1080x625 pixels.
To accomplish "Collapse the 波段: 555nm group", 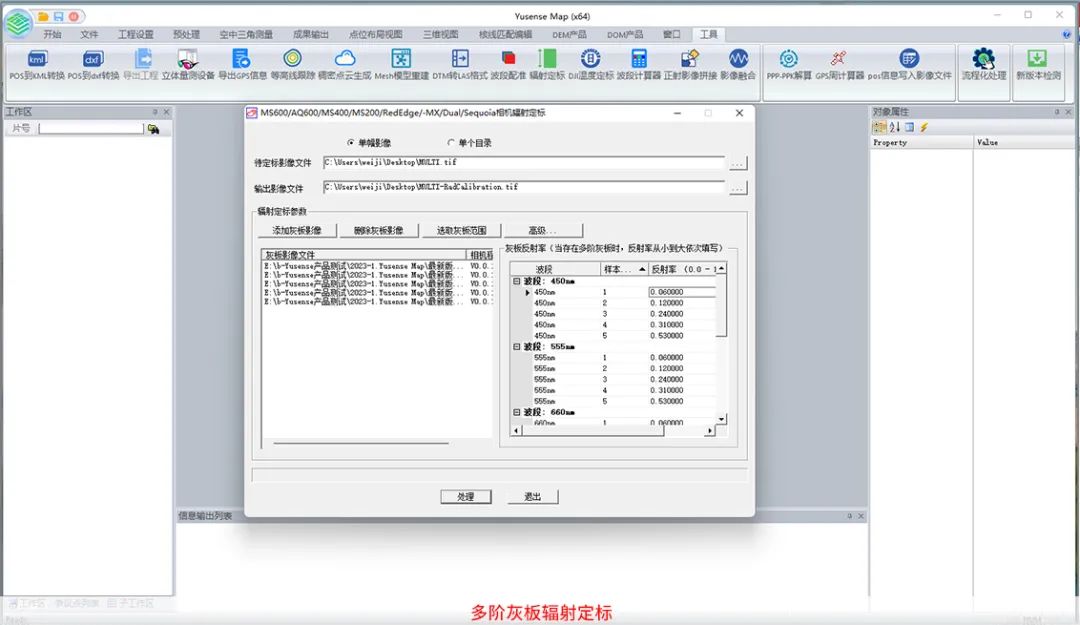I will 517,346.
